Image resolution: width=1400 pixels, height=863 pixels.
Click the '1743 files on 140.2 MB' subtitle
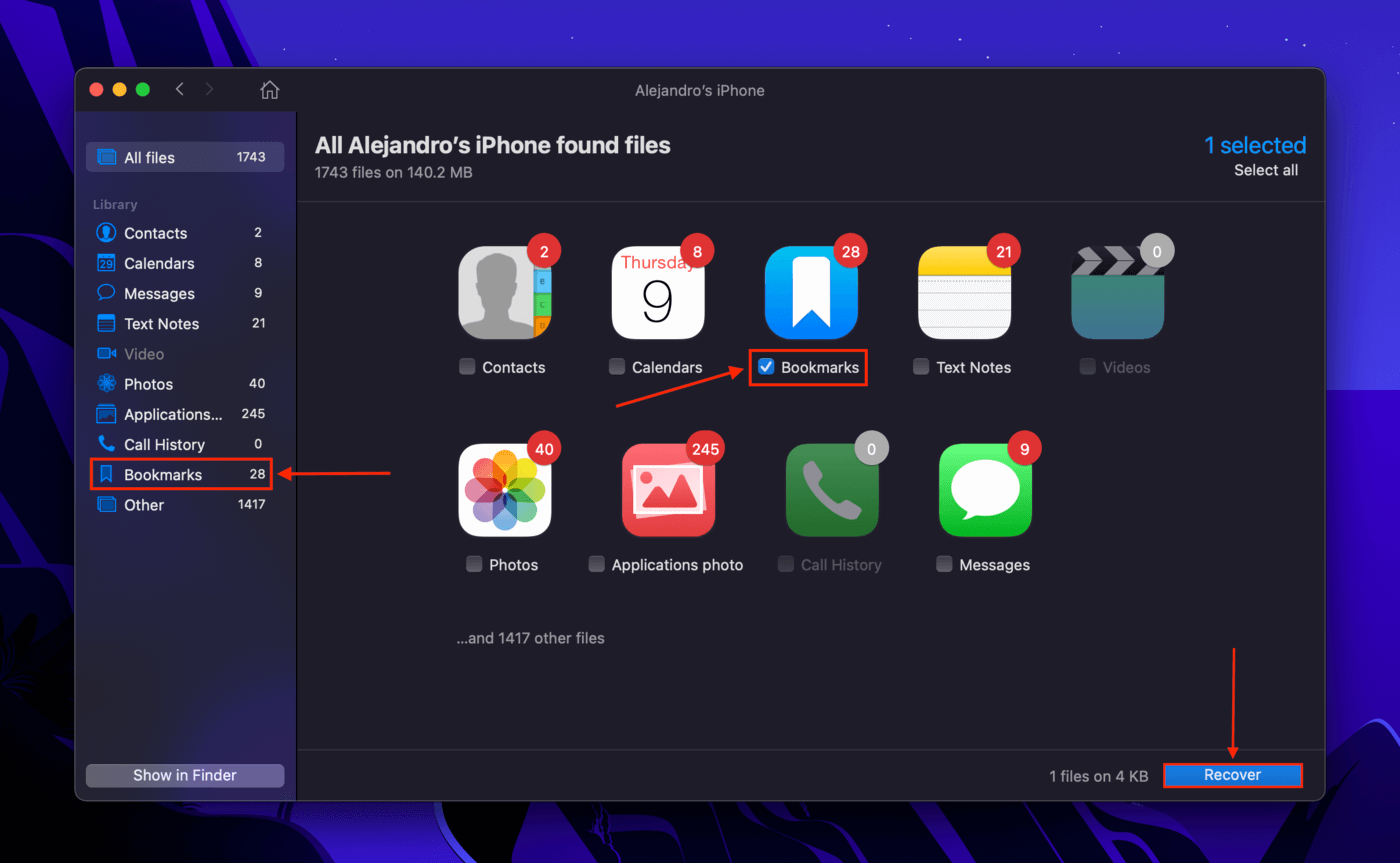pos(394,172)
